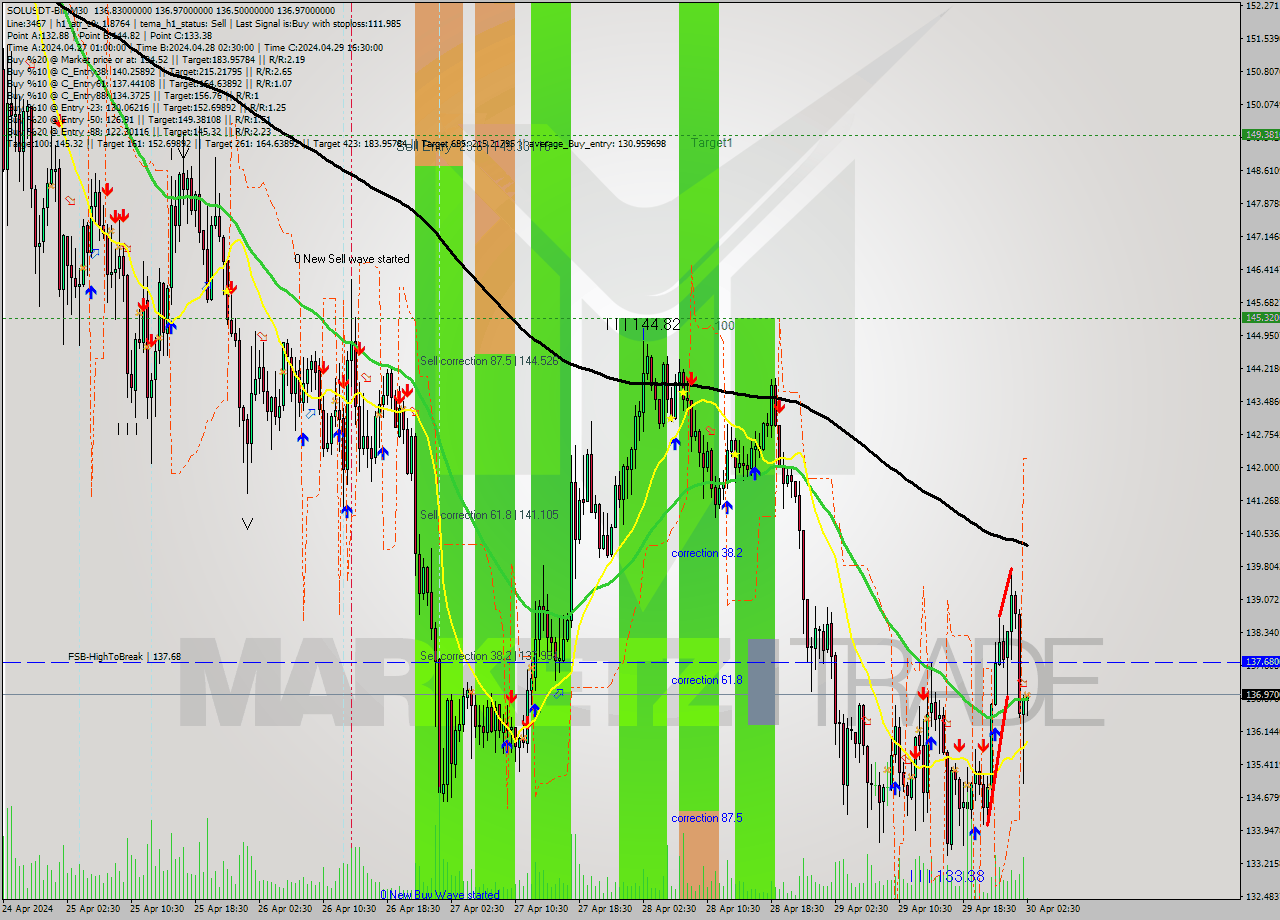Click the '25 Apr 18:30' time axis label
The image size is (1280, 920).
click(x=221, y=909)
